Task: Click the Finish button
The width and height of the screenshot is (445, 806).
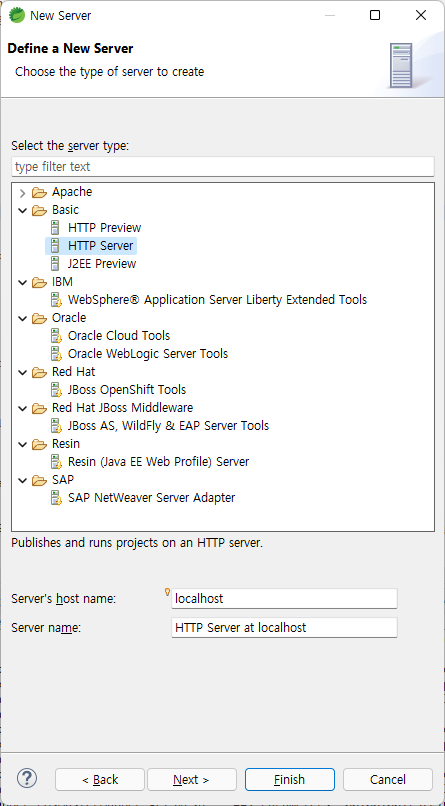Action: (290, 780)
